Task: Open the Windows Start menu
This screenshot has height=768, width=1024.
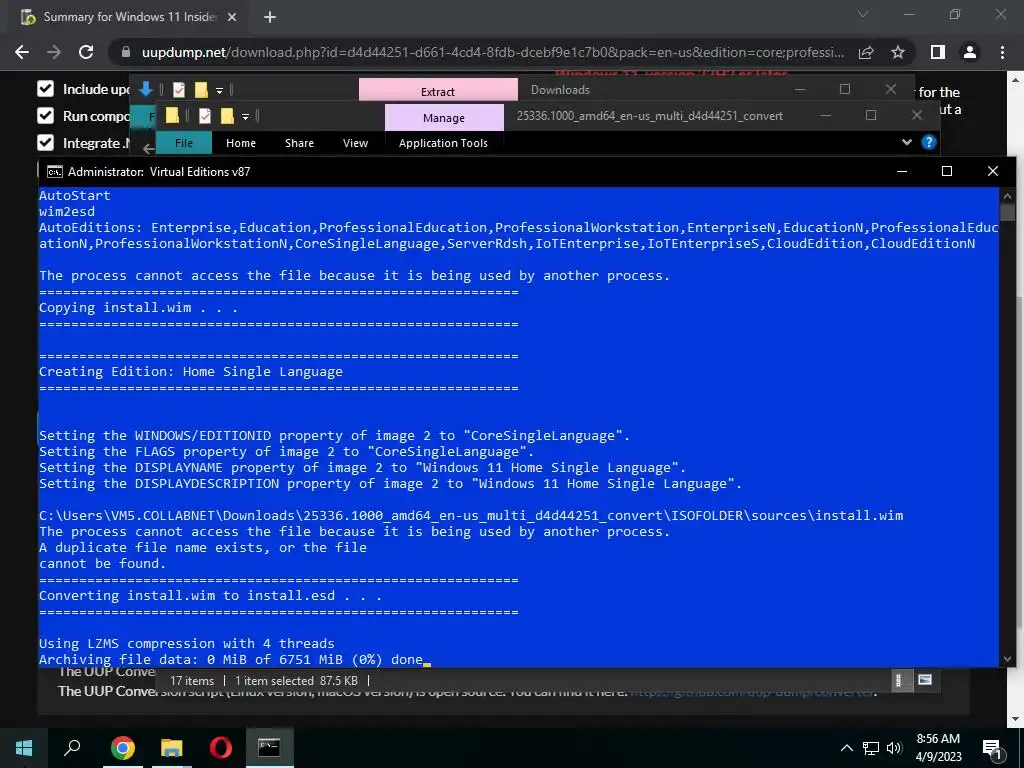Action: coord(24,748)
